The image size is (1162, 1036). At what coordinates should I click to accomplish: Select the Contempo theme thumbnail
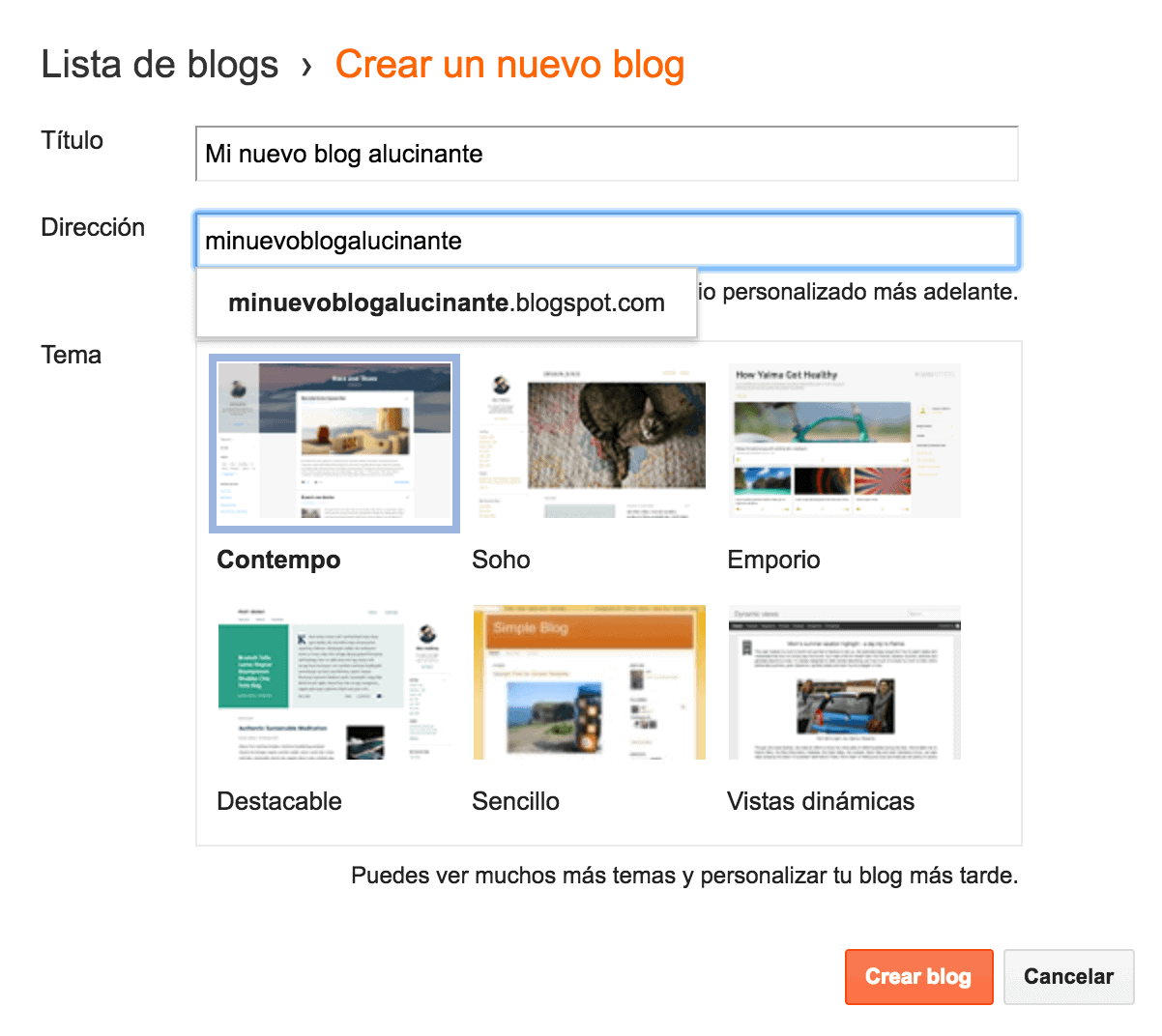coord(334,440)
